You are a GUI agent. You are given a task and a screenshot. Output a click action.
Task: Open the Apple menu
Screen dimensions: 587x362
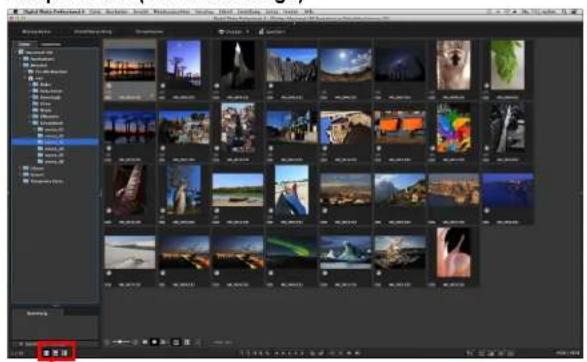click(15, 12)
